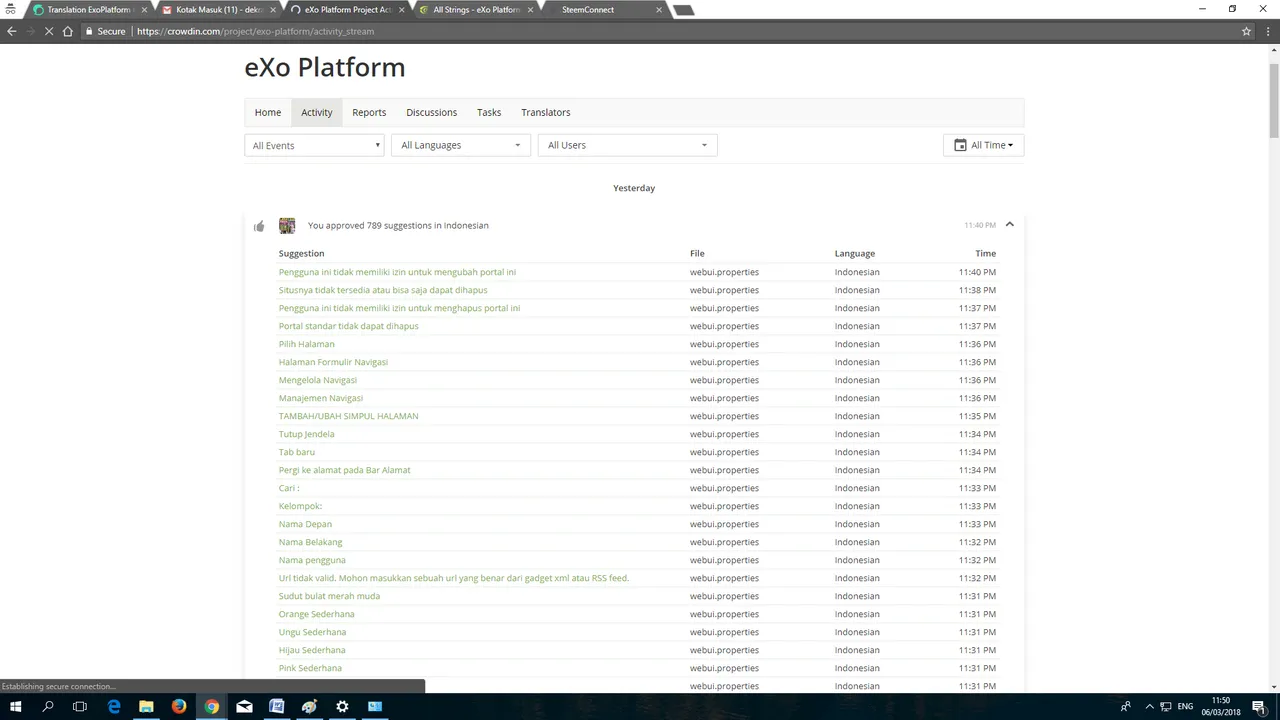Open the 'Nama Belakang' suggestion
The width and height of the screenshot is (1280, 720).
[x=310, y=542]
